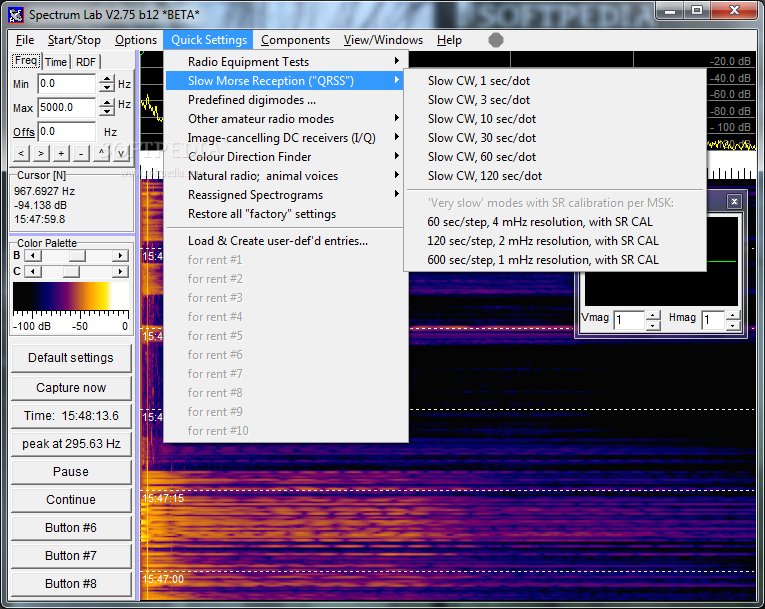The image size is (765, 609).
Task: Increase Max frequency with spinner up arrow
Action: click(x=106, y=103)
